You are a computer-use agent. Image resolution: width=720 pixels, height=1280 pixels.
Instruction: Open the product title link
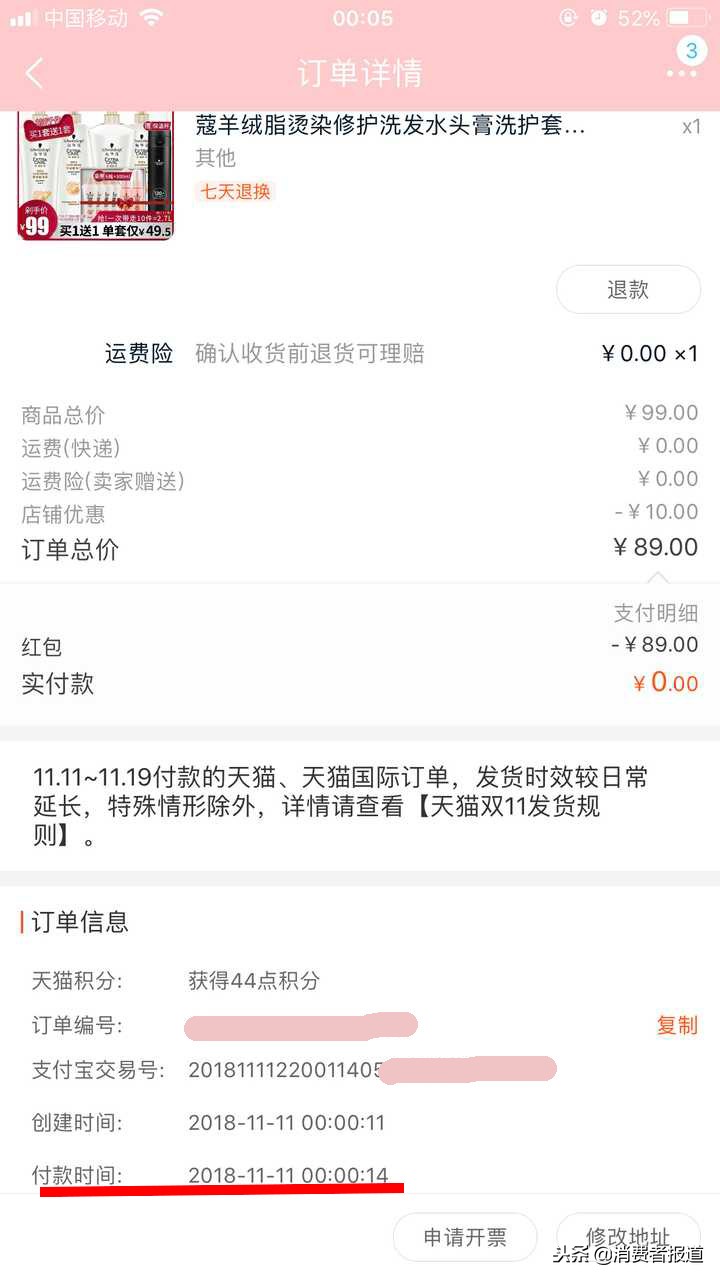pos(390,126)
